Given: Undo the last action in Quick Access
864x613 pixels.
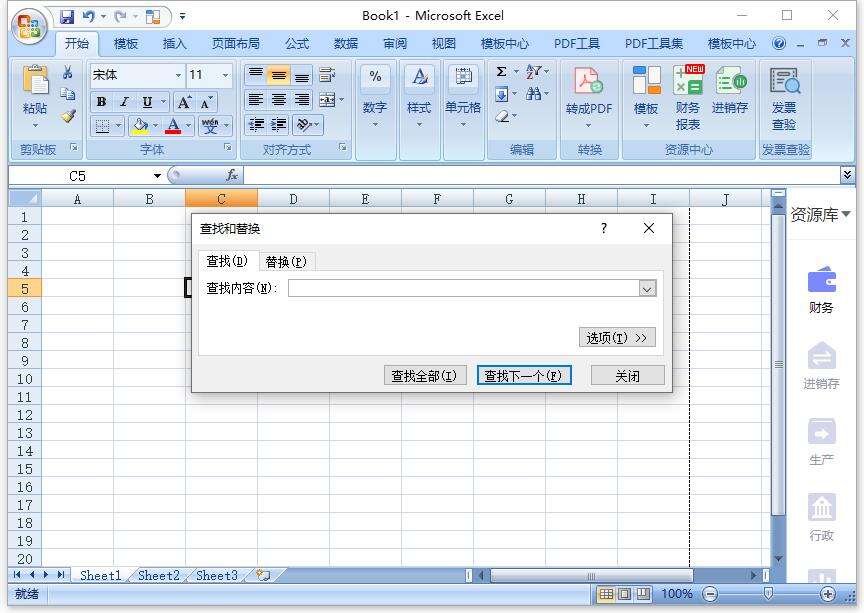Looking at the screenshot, I should tap(89, 17).
